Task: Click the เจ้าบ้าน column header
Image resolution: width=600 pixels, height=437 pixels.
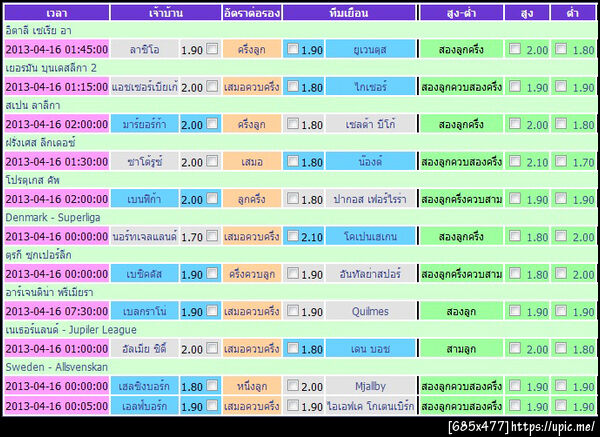Action: coord(166,13)
